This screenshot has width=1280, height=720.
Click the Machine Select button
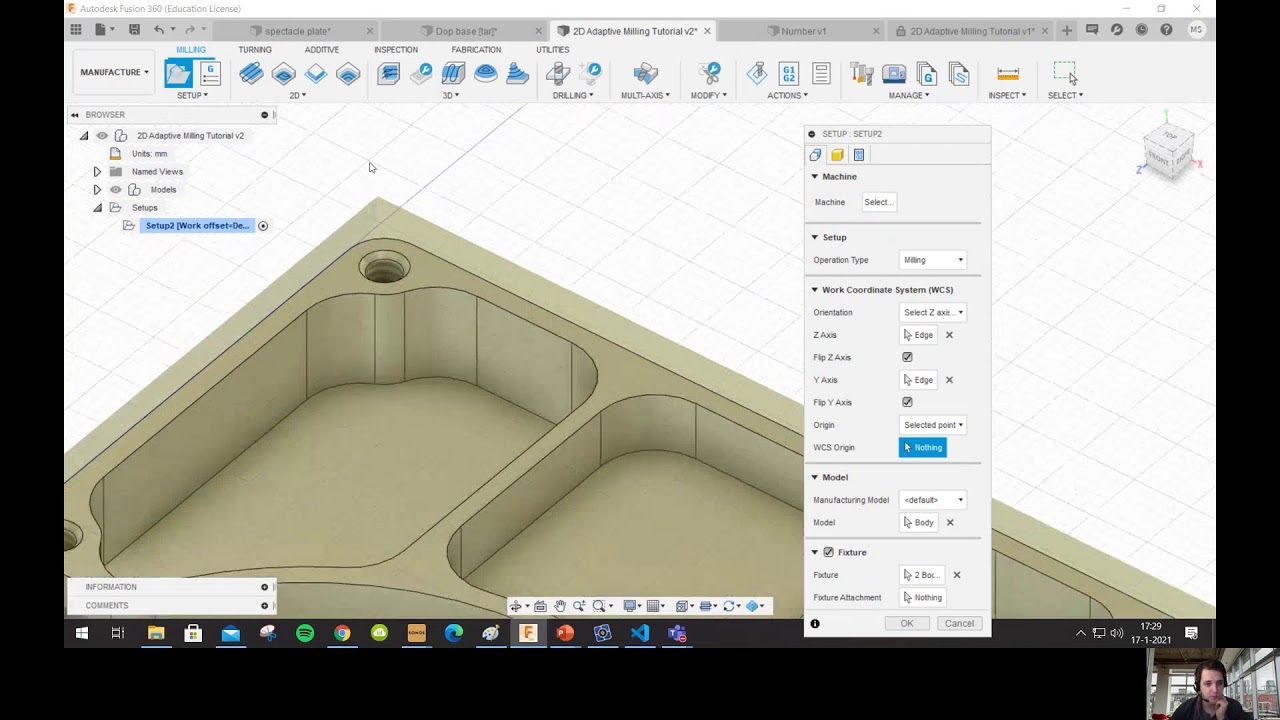pyautogui.click(x=878, y=202)
